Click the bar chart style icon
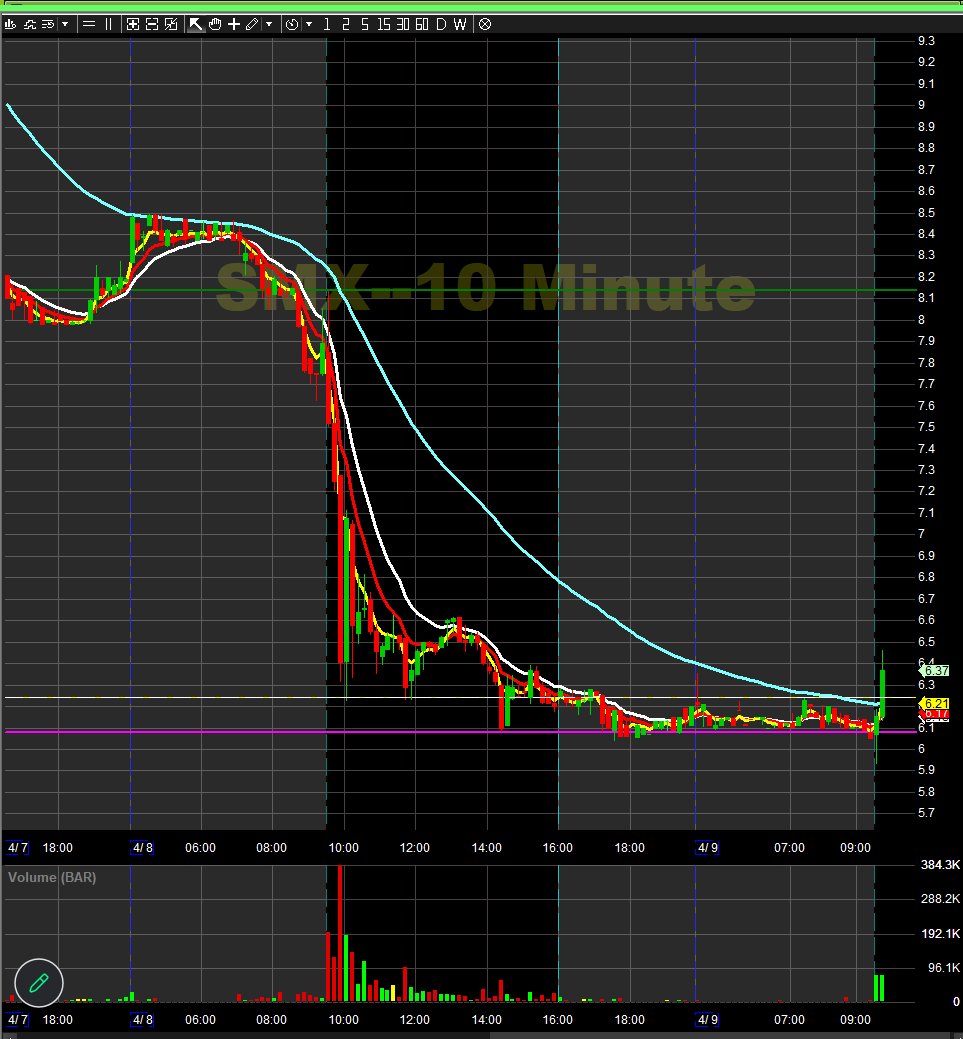The image size is (963, 1039). pos(10,24)
